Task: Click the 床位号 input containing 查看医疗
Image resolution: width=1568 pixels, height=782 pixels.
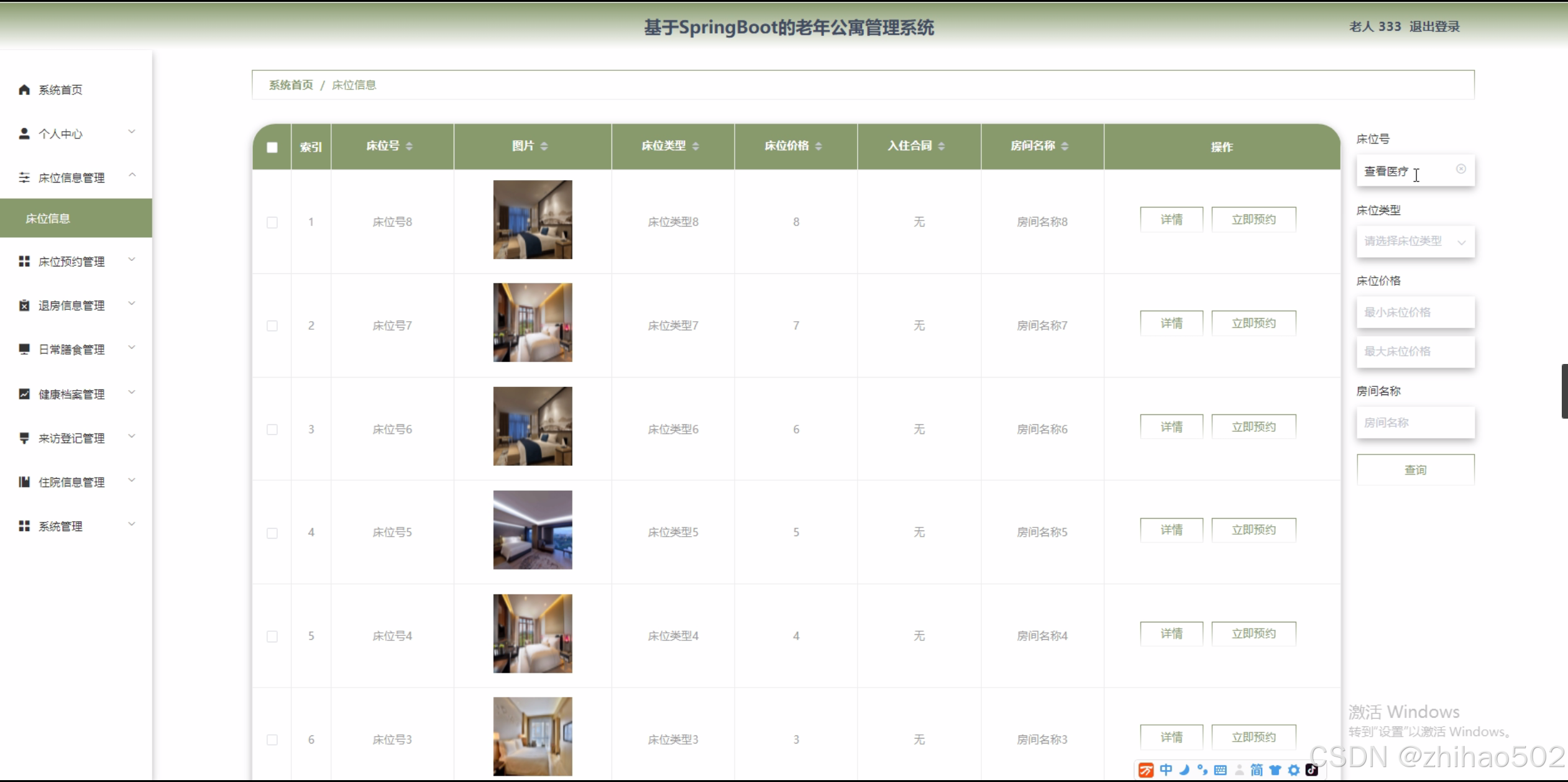Action: coord(1415,171)
